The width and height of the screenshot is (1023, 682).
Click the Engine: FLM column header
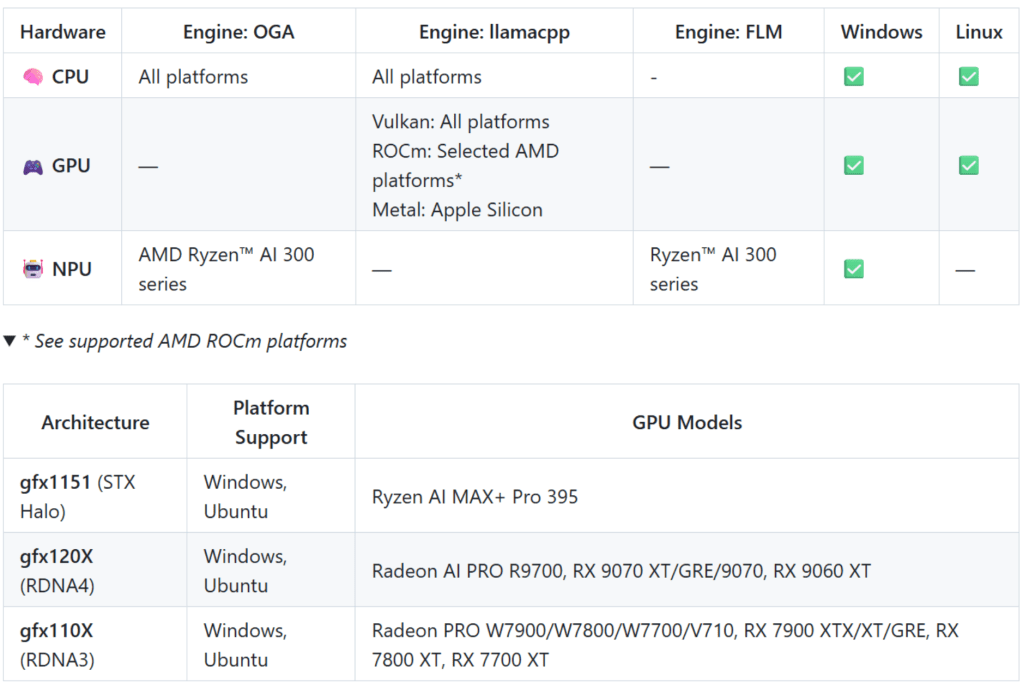click(x=728, y=32)
